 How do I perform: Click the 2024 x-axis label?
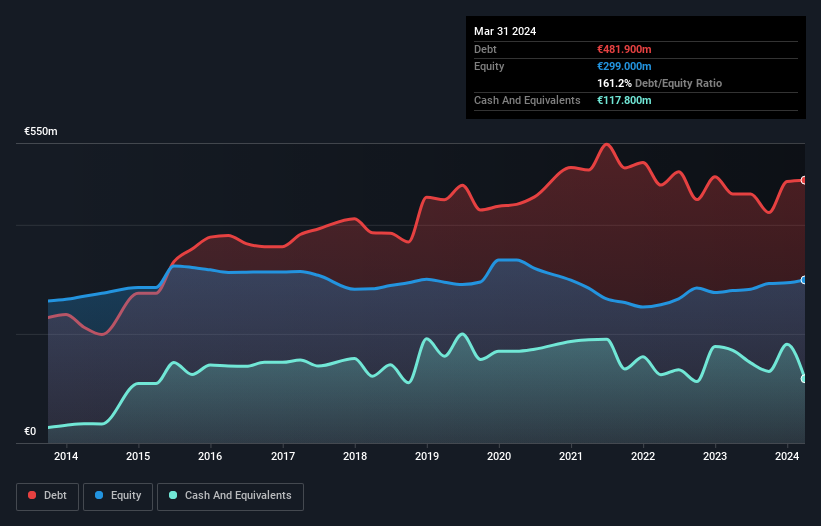coord(787,456)
